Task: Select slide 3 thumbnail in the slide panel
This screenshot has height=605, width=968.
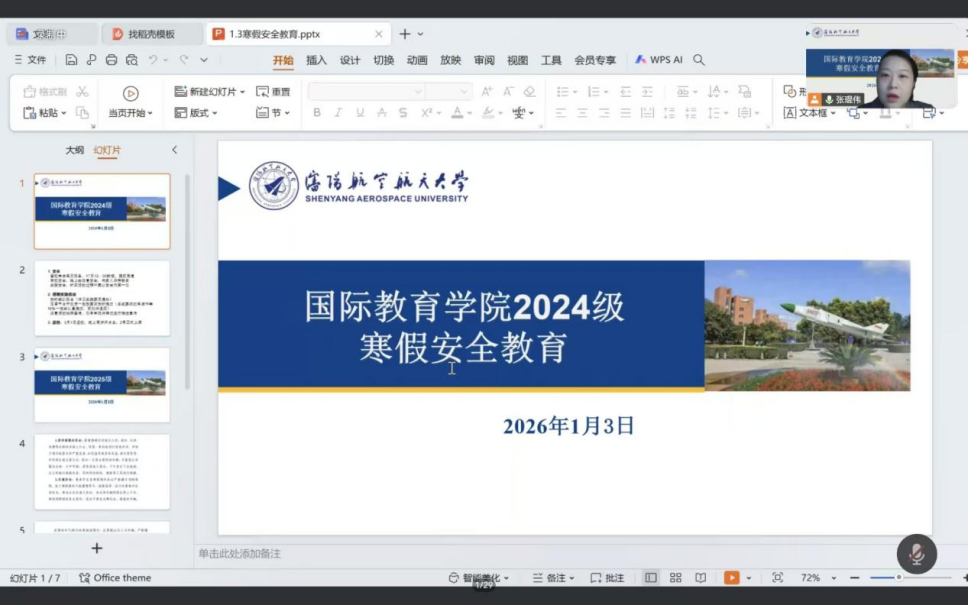Action: click(102, 384)
